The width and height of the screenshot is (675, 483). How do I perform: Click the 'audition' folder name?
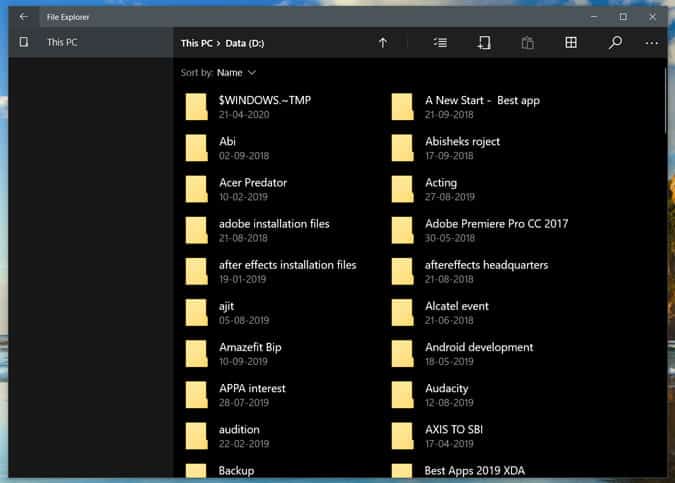click(239, 430)
